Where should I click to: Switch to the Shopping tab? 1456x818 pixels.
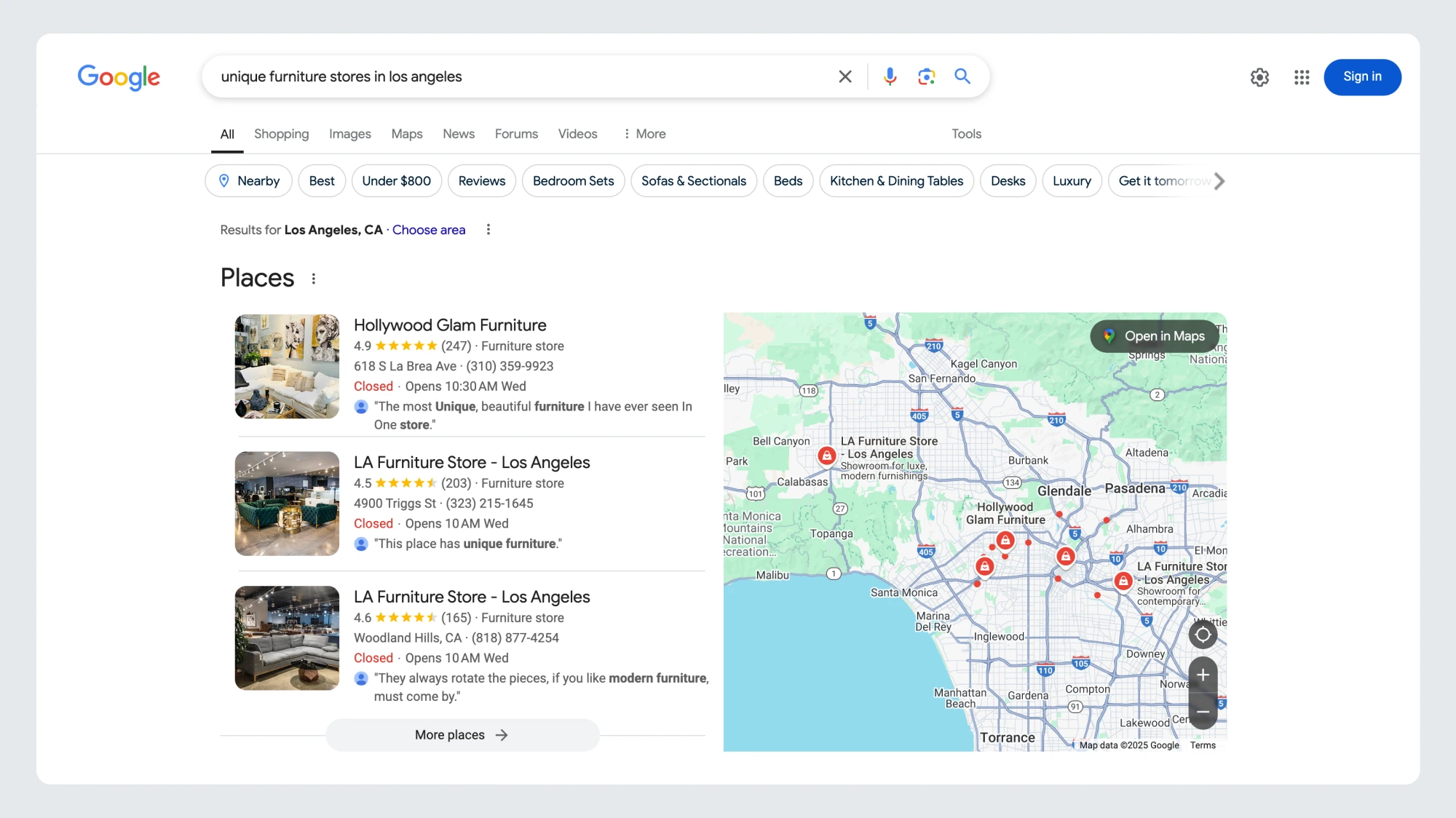[x=281, y=134]
